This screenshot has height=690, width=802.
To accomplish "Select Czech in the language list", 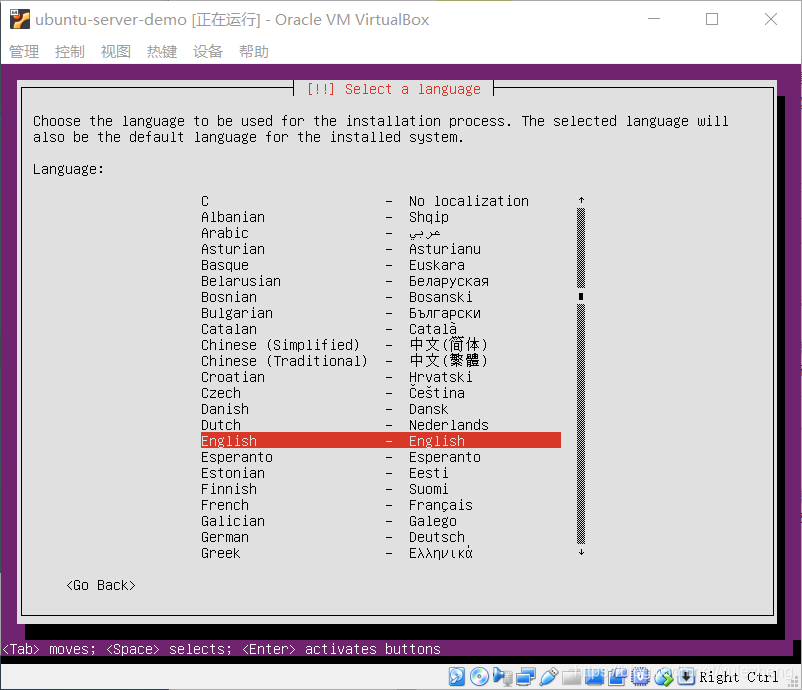I will [381, 393].
